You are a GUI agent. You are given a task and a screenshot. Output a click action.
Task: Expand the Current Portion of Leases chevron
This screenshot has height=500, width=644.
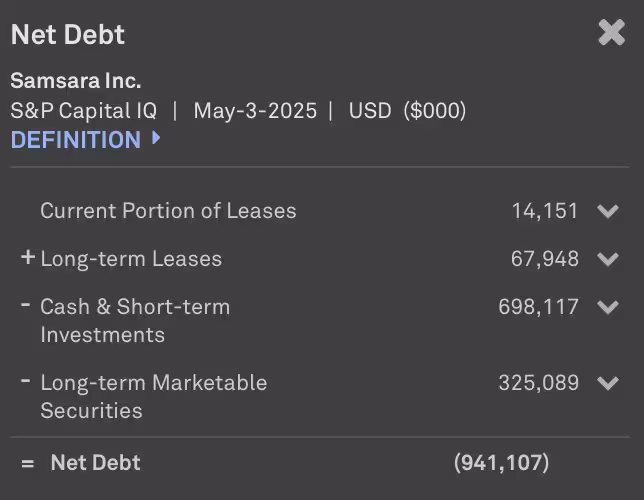[608, 211]
